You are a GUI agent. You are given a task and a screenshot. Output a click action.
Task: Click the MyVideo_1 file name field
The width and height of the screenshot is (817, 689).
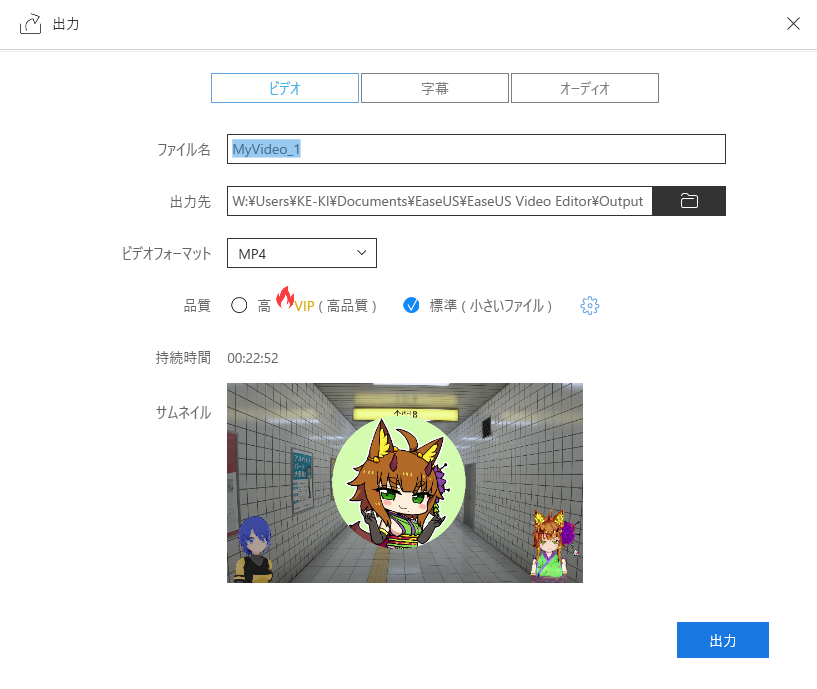(x=475, y=149)
